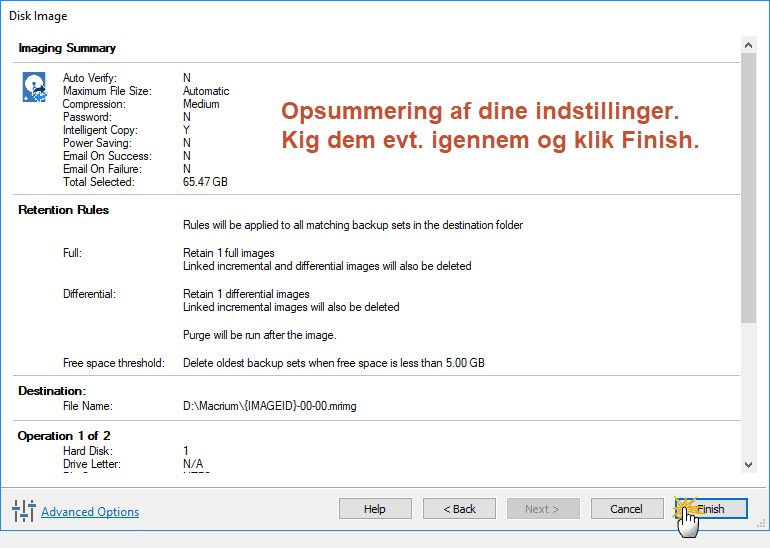
Task: Select the Retention Rules heading
Action: [x=64, y=210]
